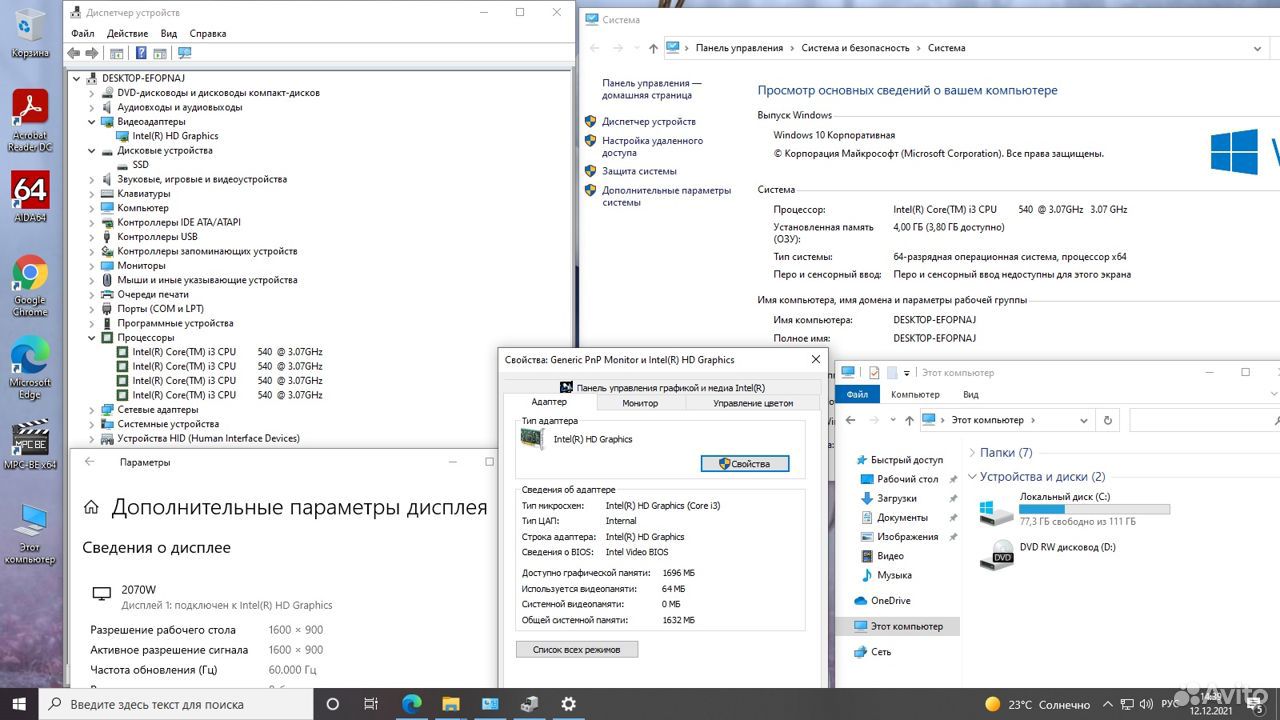Open Microsoft Edge desktop shortcut
1280x720 pixels.
30,369
